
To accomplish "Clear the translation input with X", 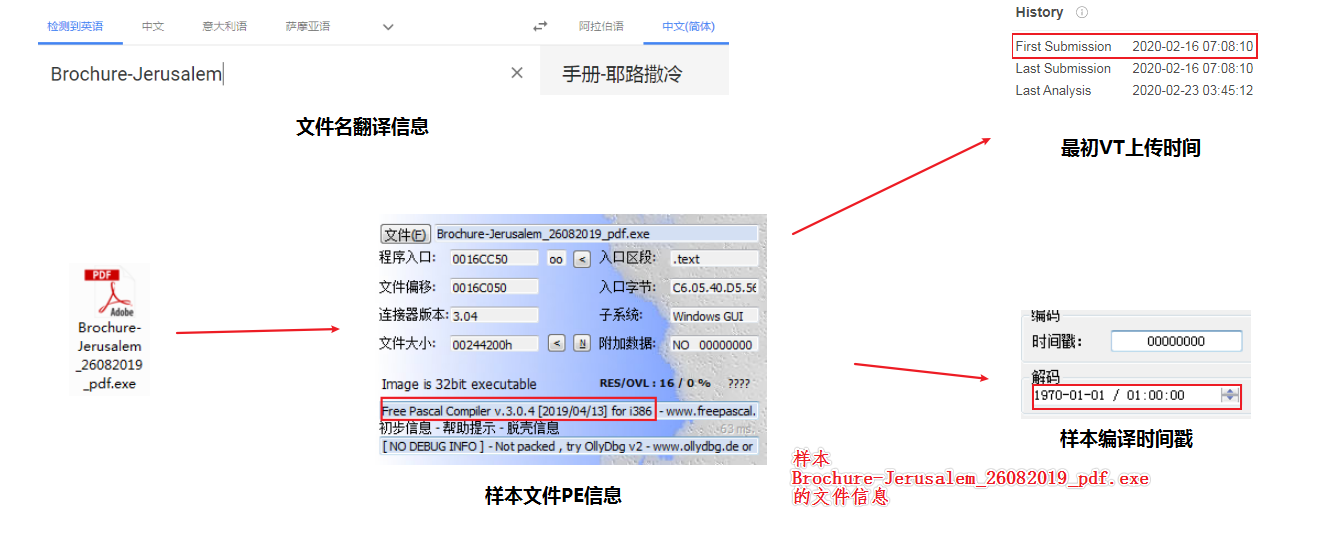I will click(x=517, y=73).
